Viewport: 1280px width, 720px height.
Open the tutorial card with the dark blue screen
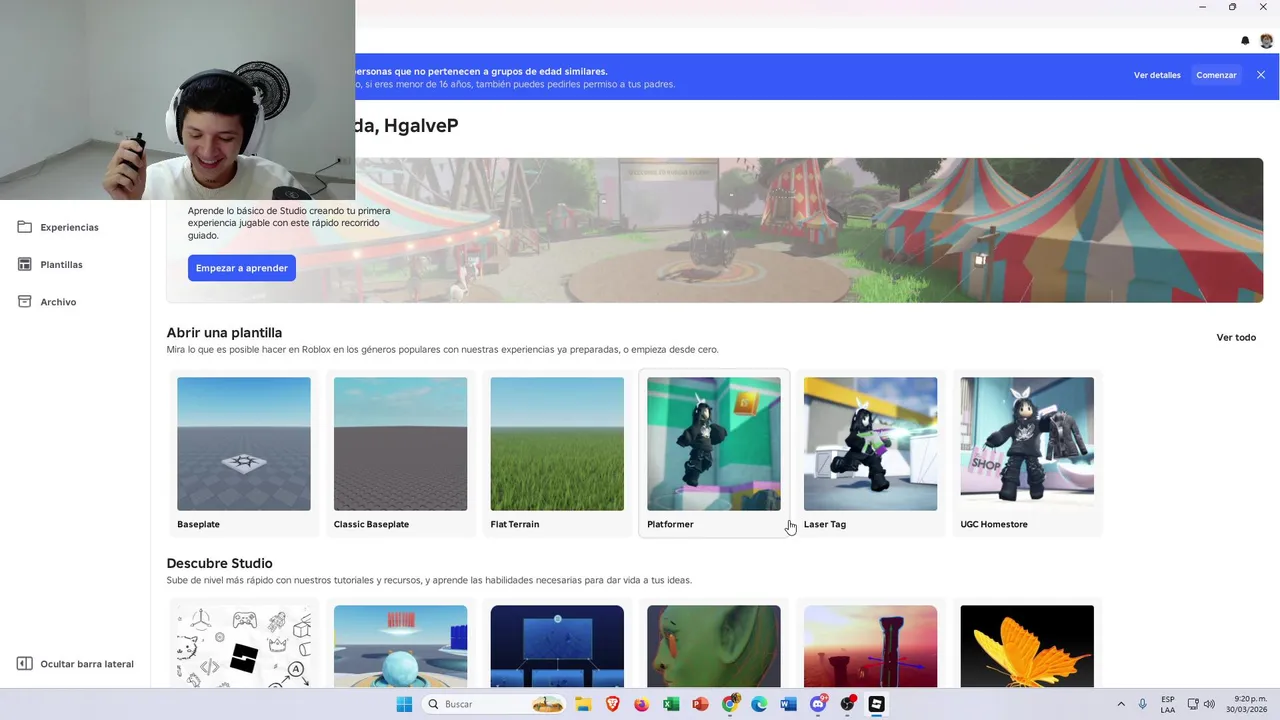tap(557, 646)
